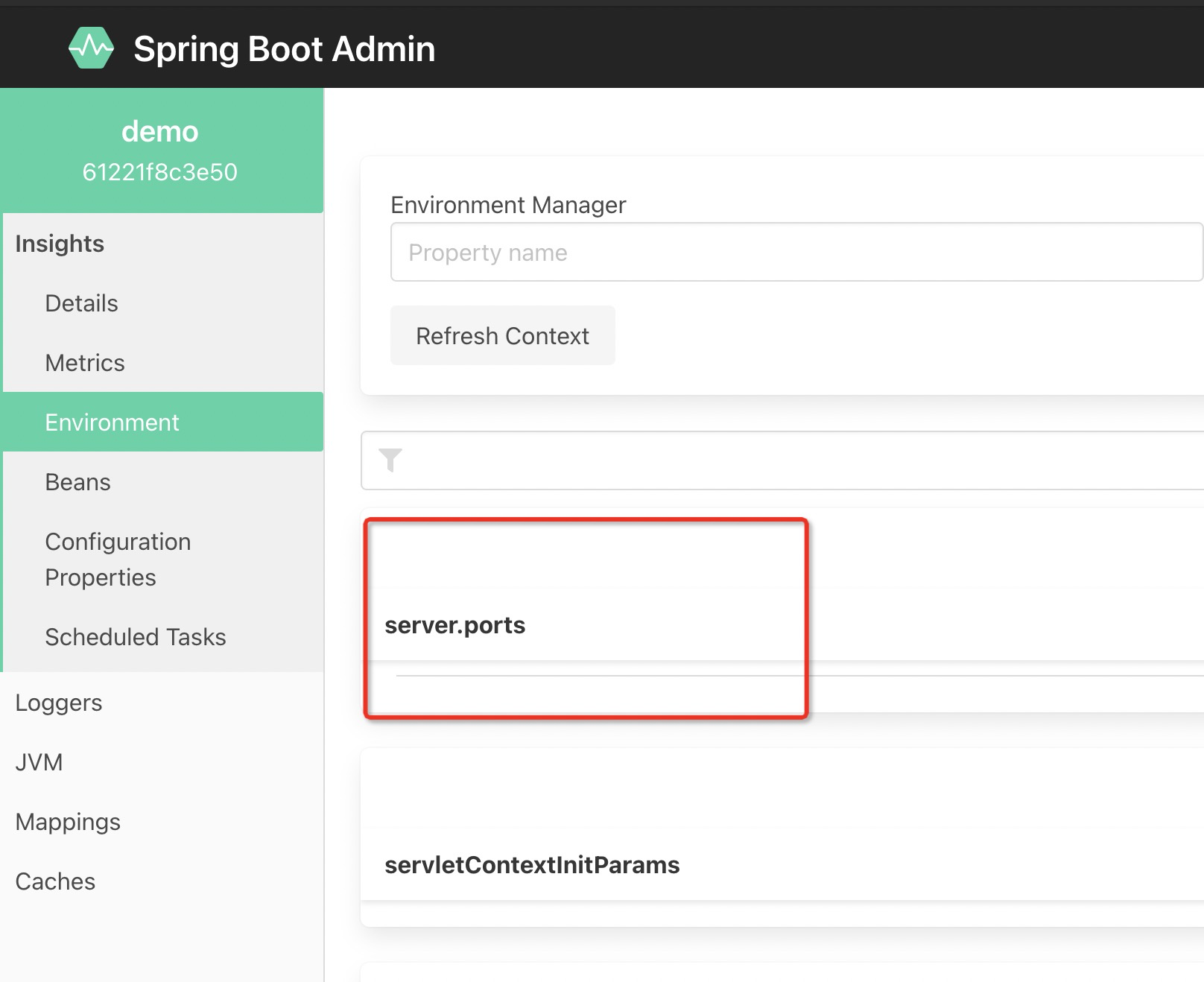The width and height of the screenshot is (1204, 982).
Task: Click the instance id 61221f8c3e50
Action: [161, 171]
